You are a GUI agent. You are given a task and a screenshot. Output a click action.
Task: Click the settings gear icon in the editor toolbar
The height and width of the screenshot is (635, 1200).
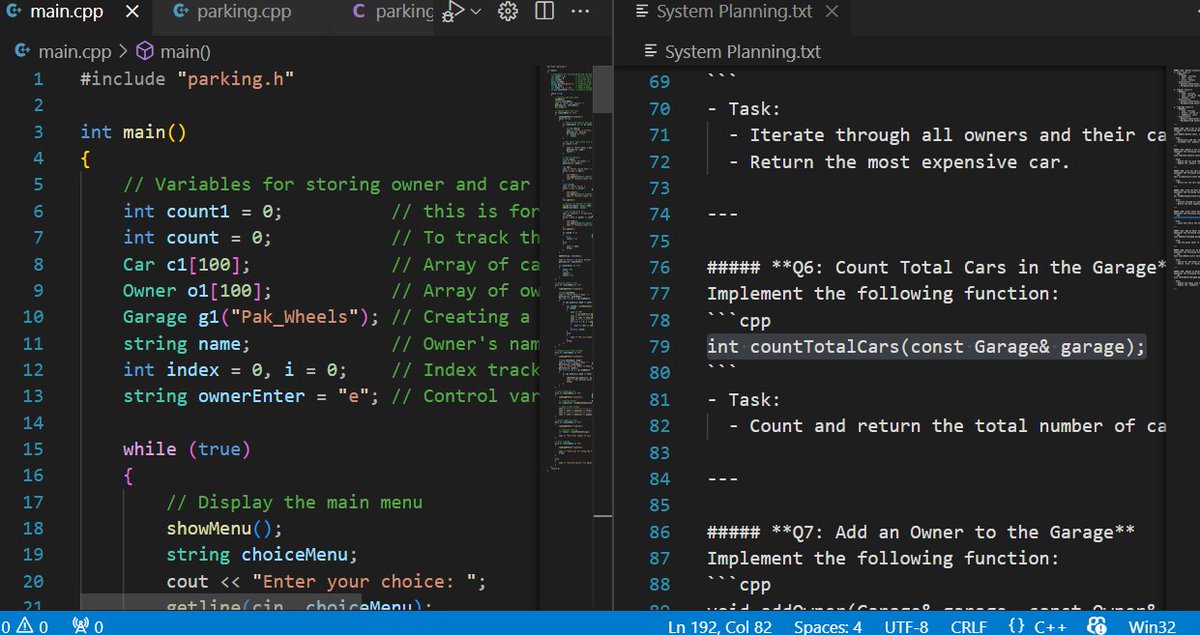508,12
